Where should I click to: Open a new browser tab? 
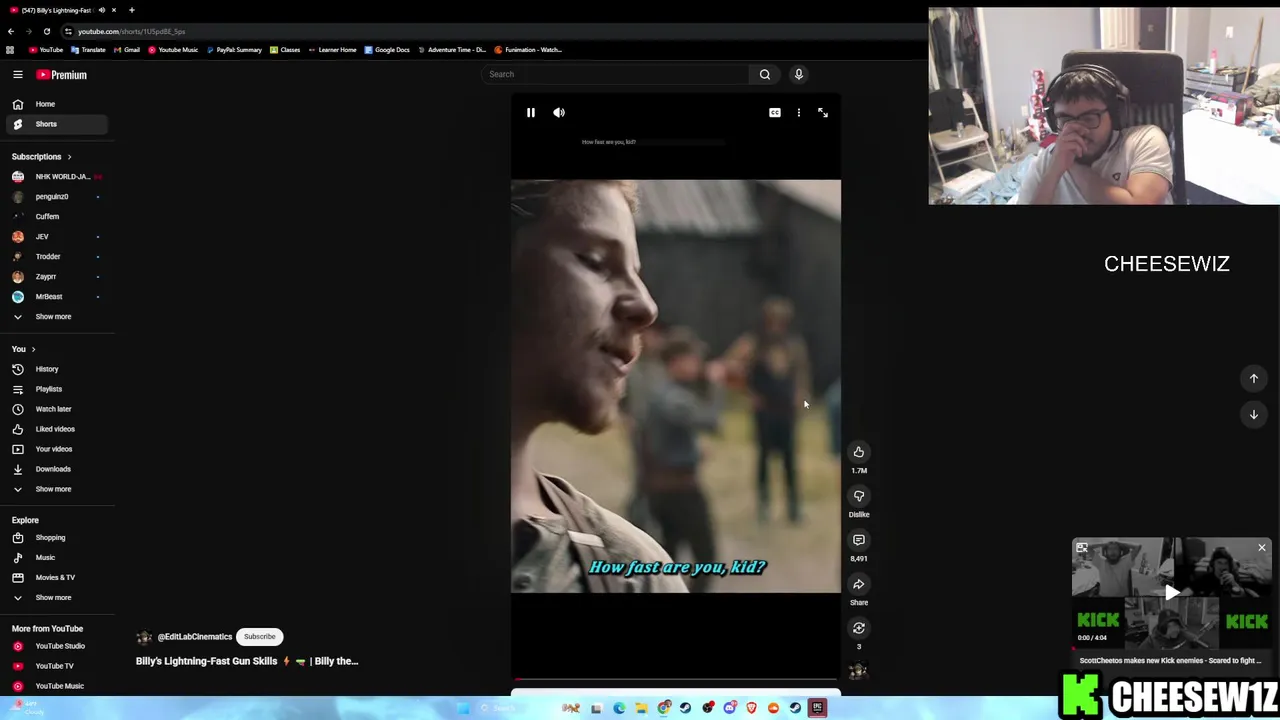coord(131,10)
